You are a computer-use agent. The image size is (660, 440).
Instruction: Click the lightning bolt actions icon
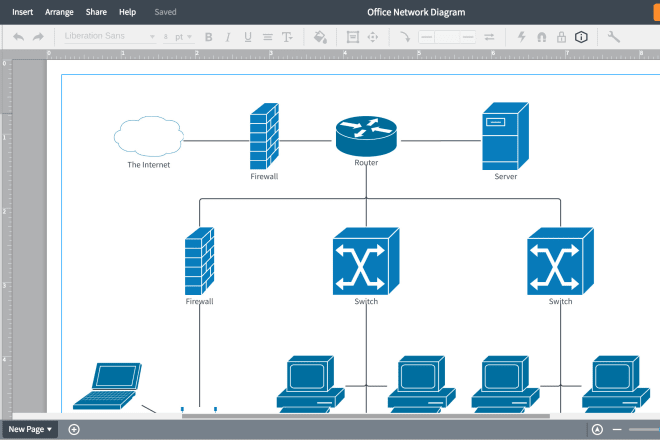pyautogui.click(x=521, y=37)
